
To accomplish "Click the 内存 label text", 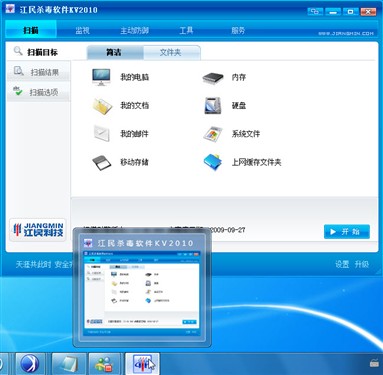I will click(239, 77).
